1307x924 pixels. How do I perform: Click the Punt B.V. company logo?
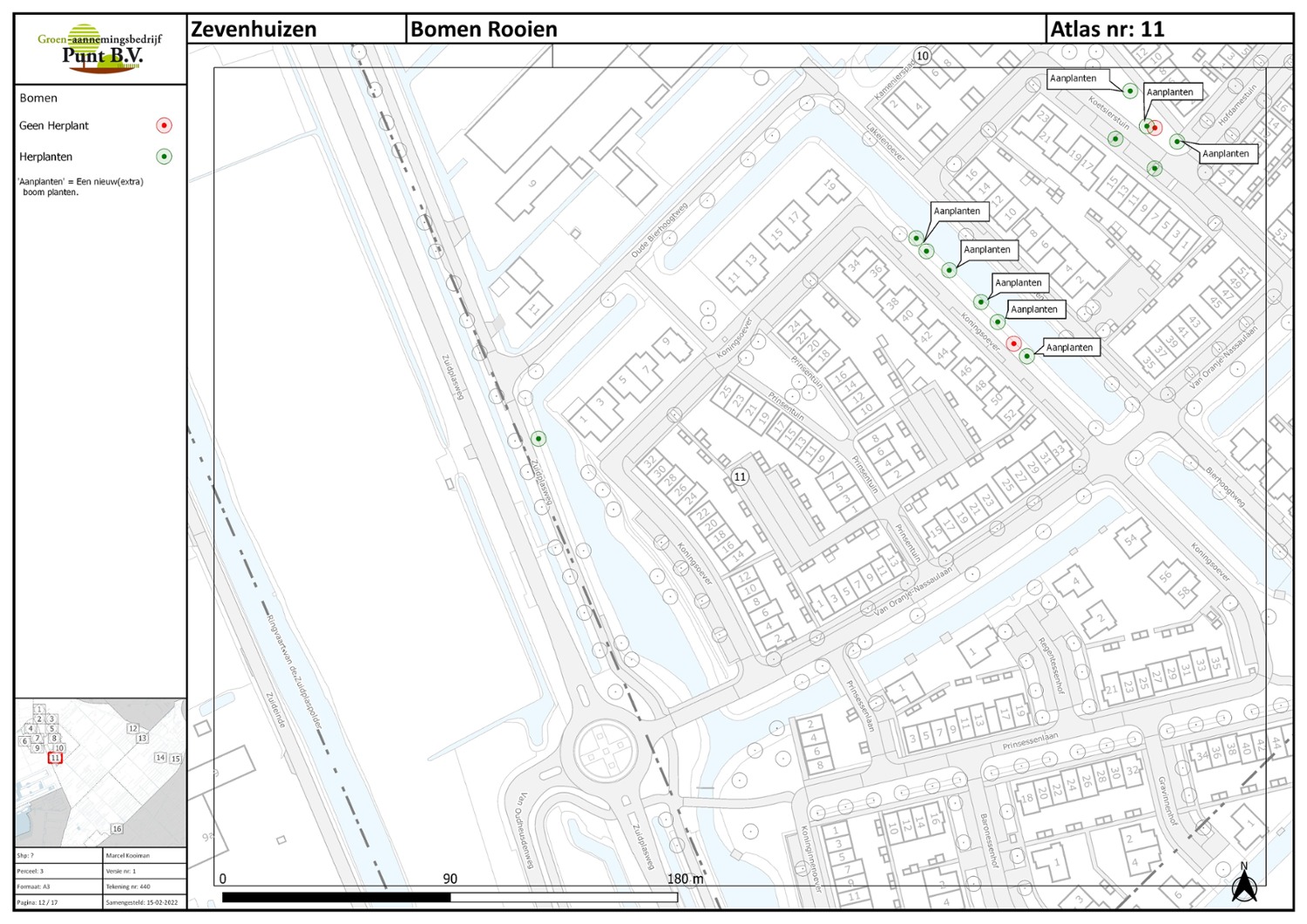100,50
